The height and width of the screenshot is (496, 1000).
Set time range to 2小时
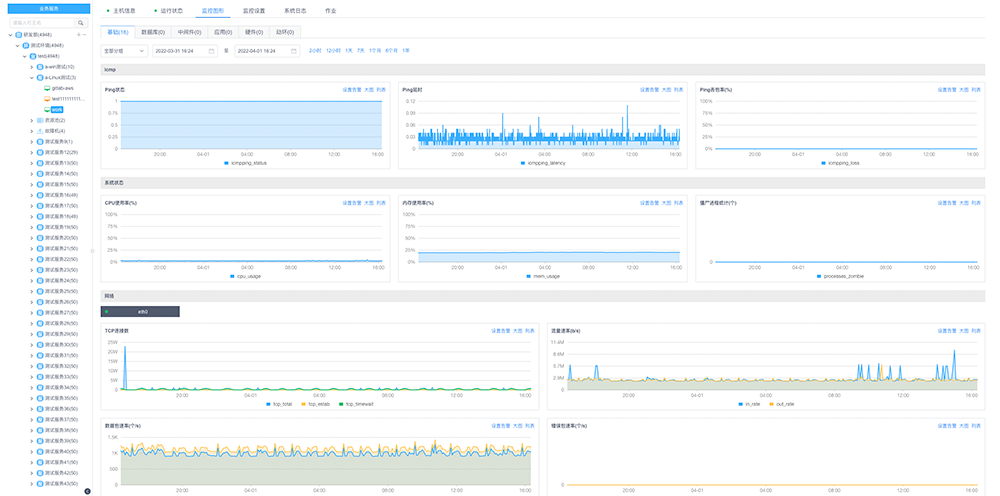[x=315, y=50]
